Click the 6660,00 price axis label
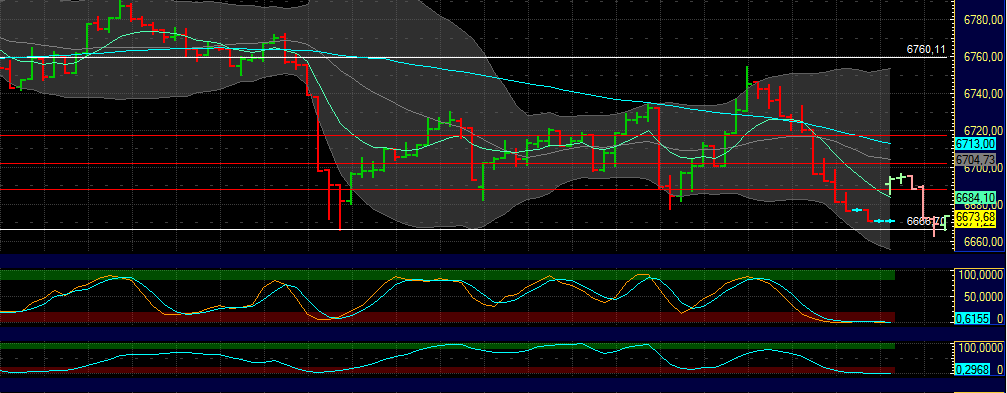Viewport: 1007px width, 393px height. pos(983,241)
